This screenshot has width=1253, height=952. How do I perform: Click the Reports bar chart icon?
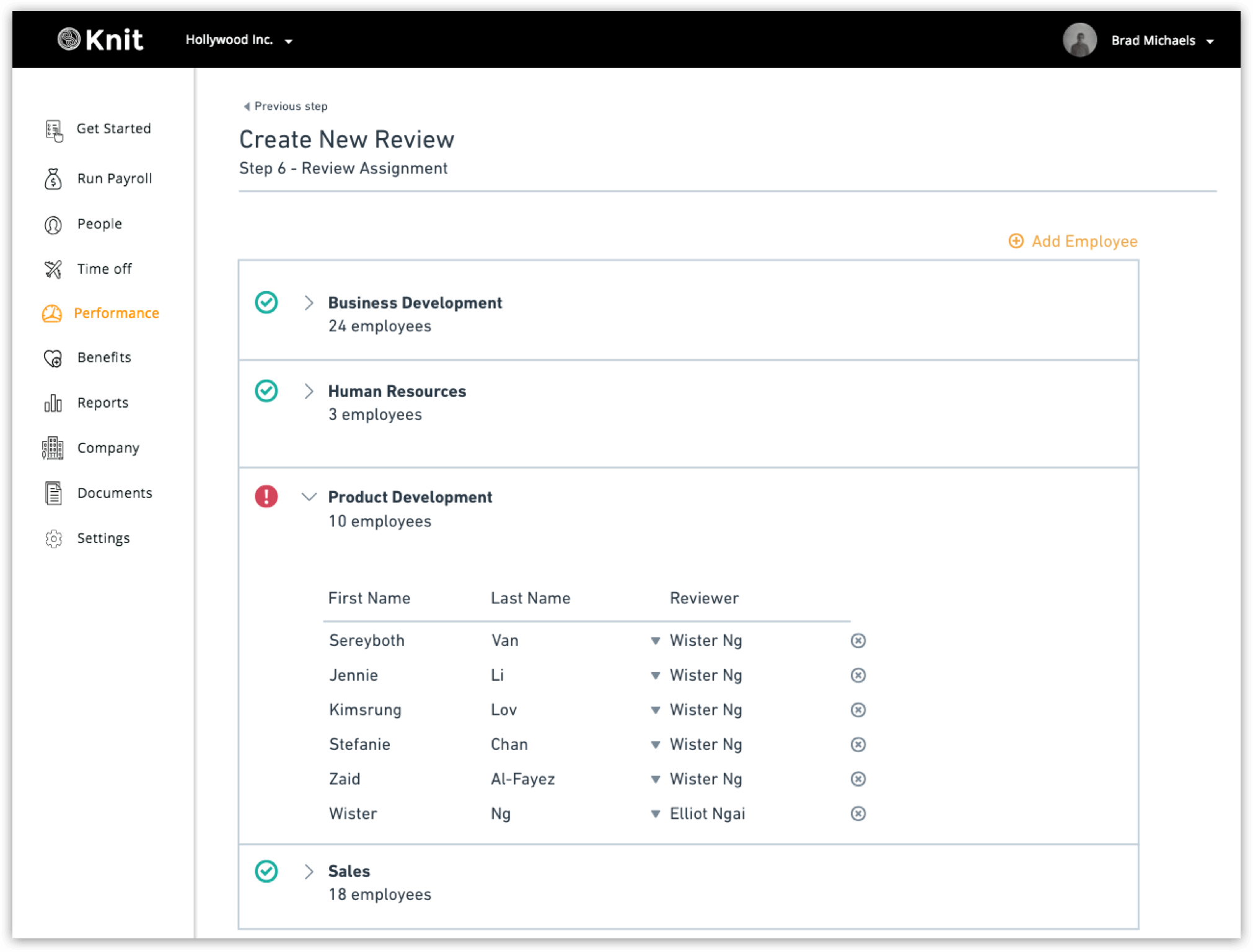click(x=53, y=403)
